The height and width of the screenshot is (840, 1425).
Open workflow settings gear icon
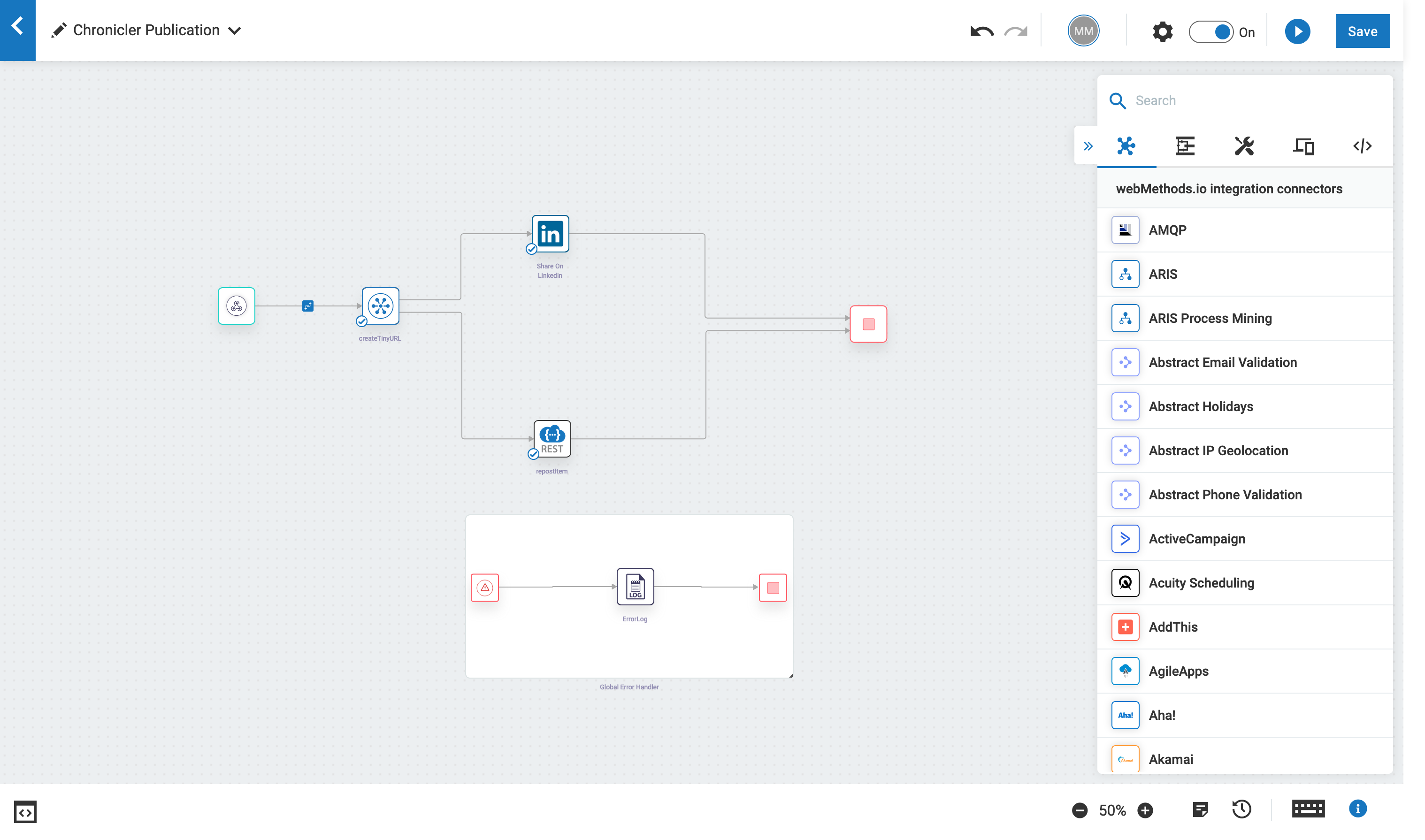pyautogui.click(x=1162, y=31)
